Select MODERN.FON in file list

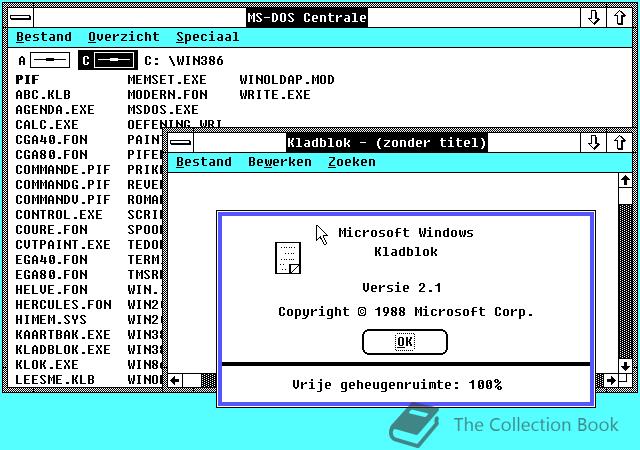point(167,95)
